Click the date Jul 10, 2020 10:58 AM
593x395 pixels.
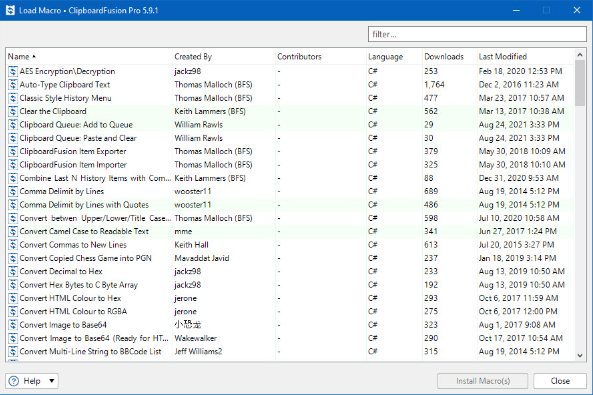click(x=519, y=218)
